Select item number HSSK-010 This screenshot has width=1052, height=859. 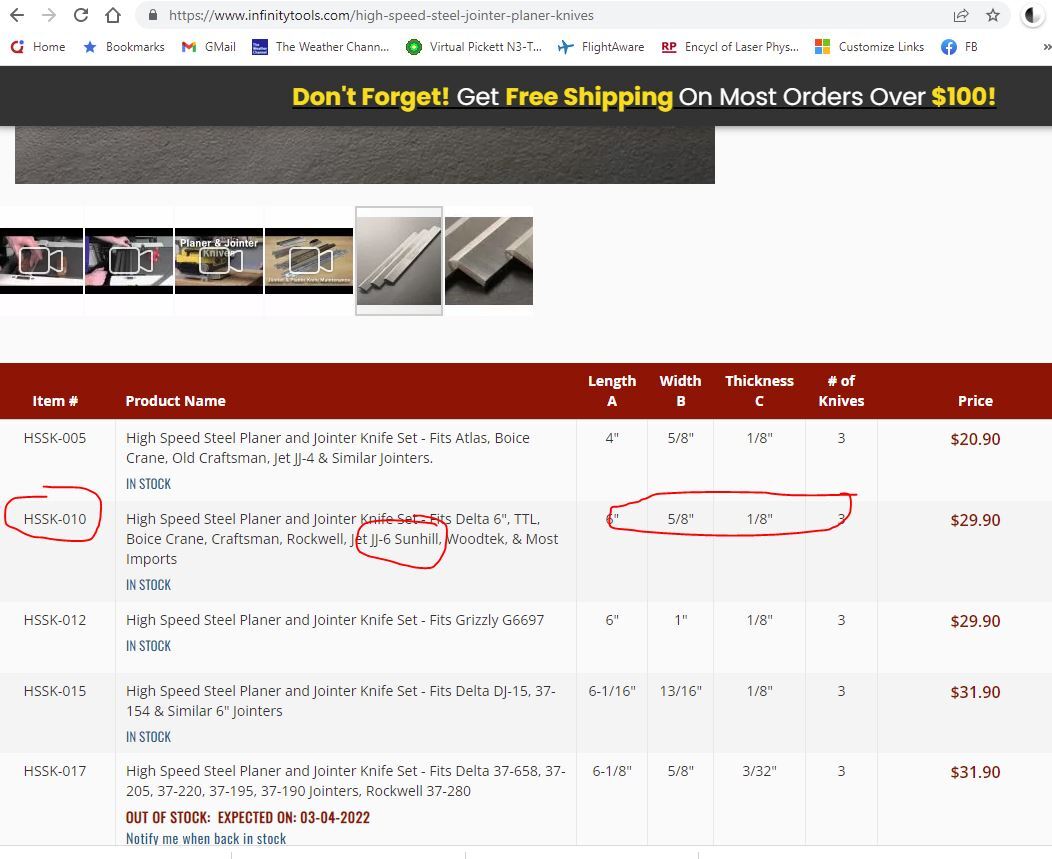(55, 519)
